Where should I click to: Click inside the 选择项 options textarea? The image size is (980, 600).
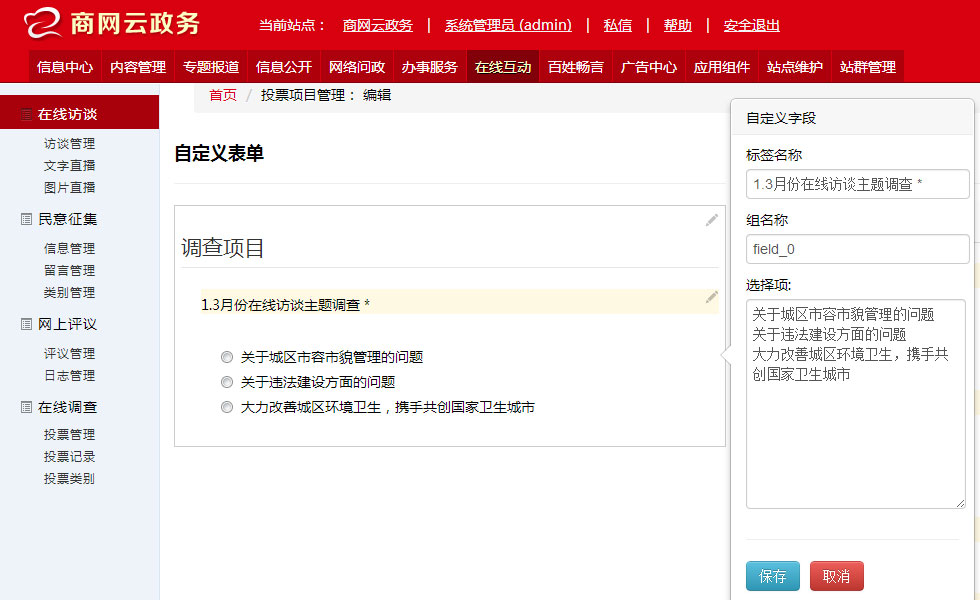coord(856,404)
